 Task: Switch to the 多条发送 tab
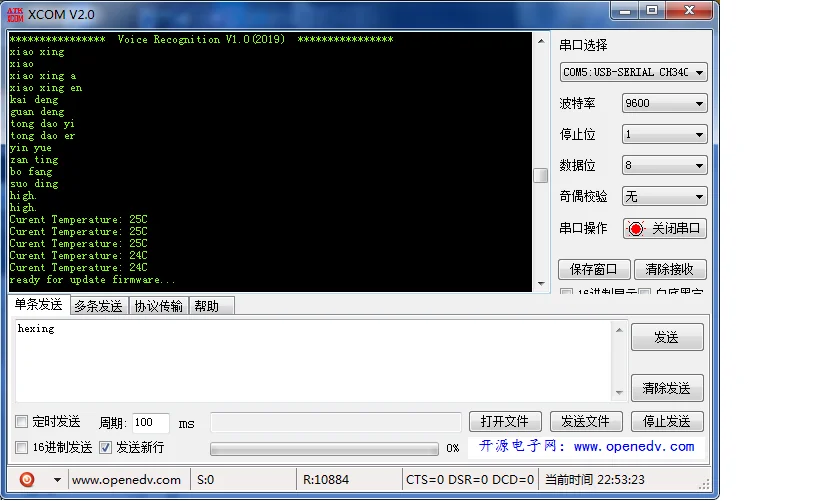point(98,306)
